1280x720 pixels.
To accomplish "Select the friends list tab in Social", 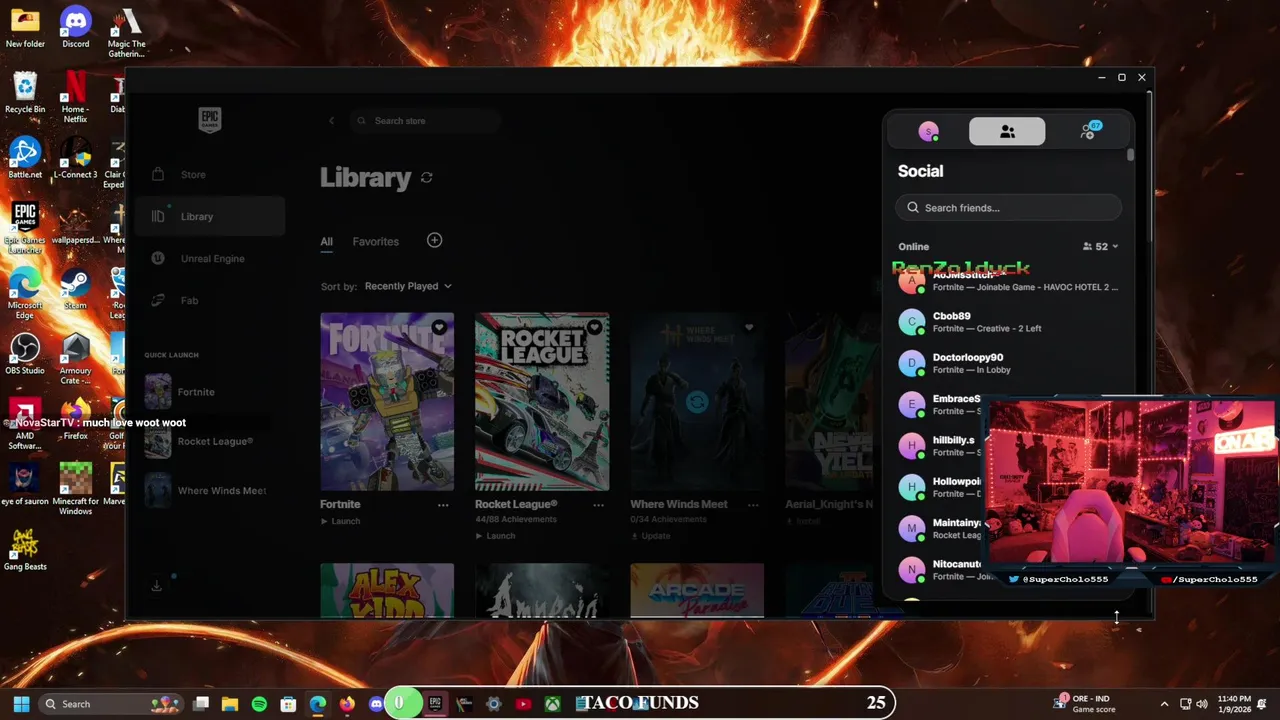I will click(1007, 132).
